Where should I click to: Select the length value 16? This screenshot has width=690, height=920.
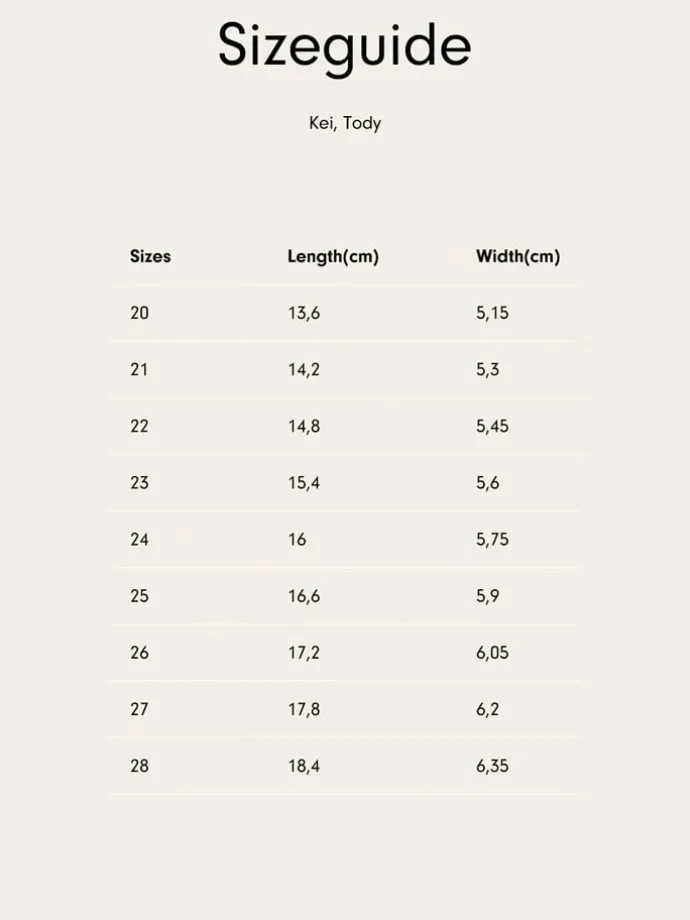point(297,539)
